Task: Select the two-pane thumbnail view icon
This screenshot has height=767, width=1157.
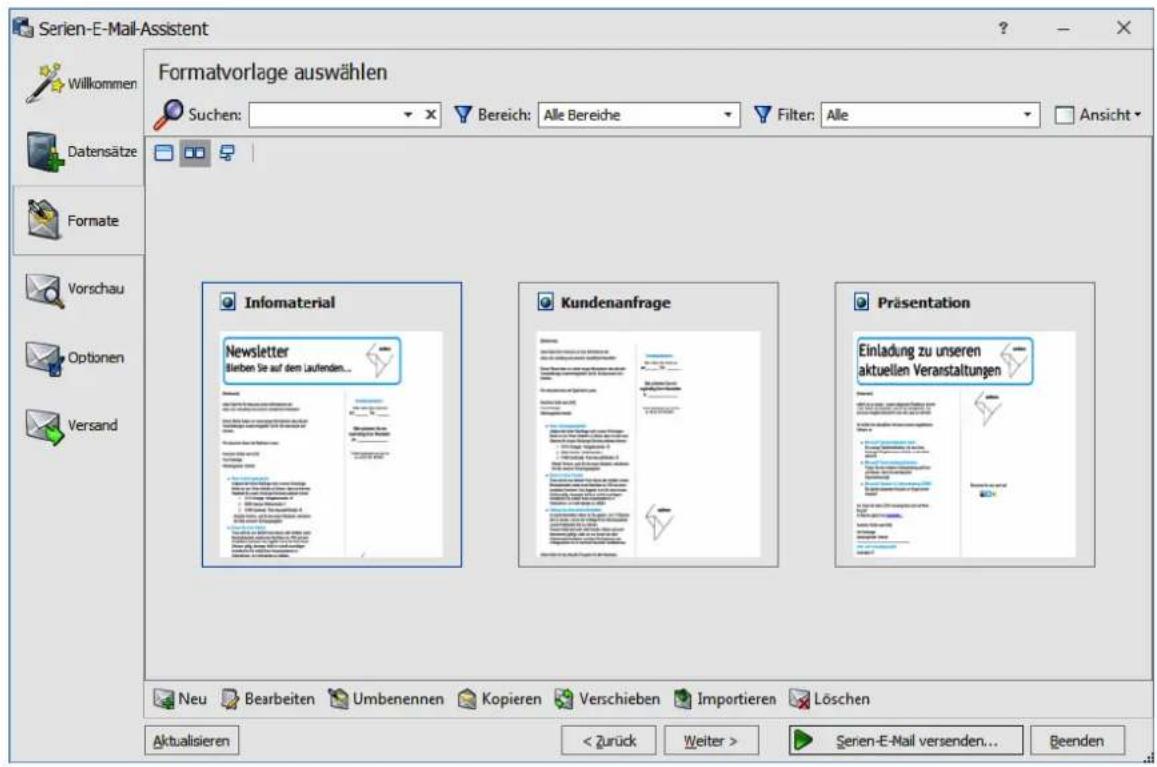Action: [195, 153]
